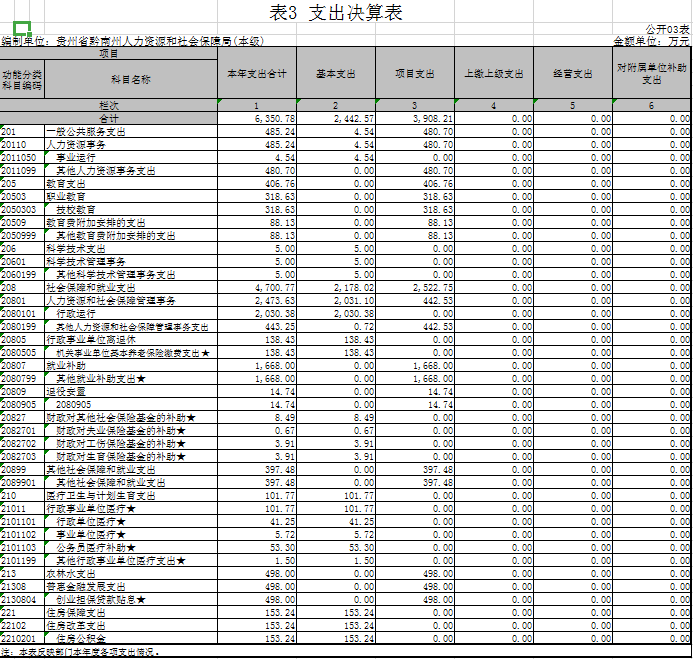Viewport: 693px width, 659px height.
Task: Select '其他就业补助支出★' cell
Action: [x=131, y=378]
